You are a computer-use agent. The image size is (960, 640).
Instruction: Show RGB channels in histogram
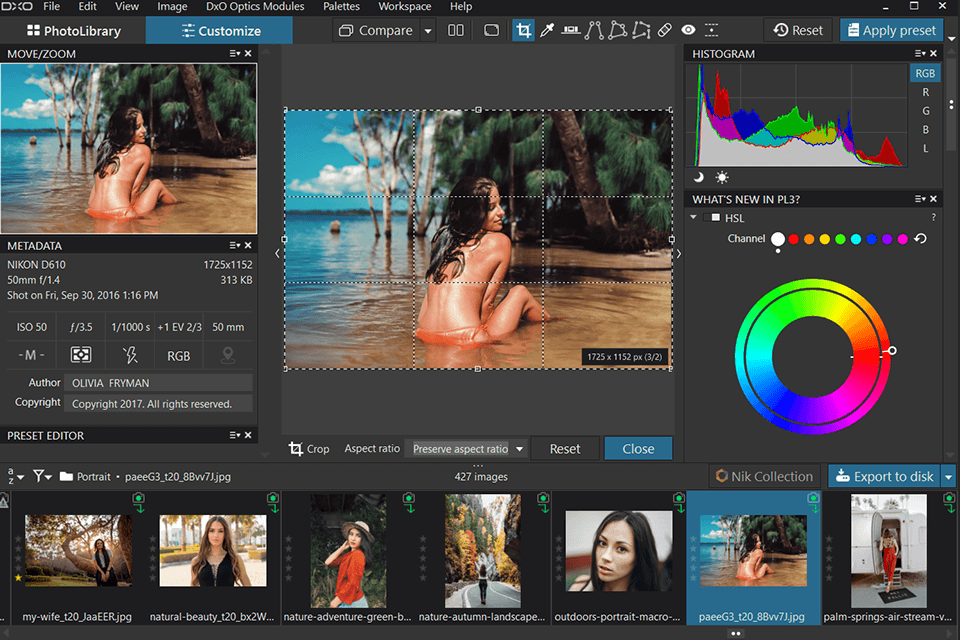pyautogui.click(x=925, y=73)
